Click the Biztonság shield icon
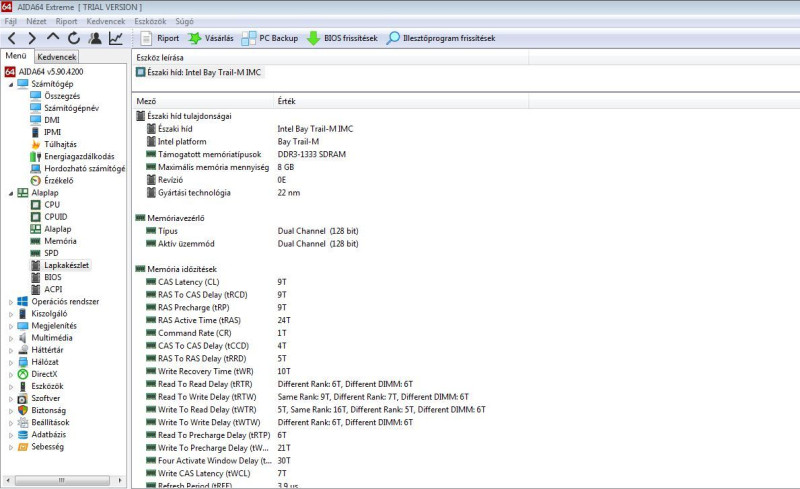 tap(22, 410)
